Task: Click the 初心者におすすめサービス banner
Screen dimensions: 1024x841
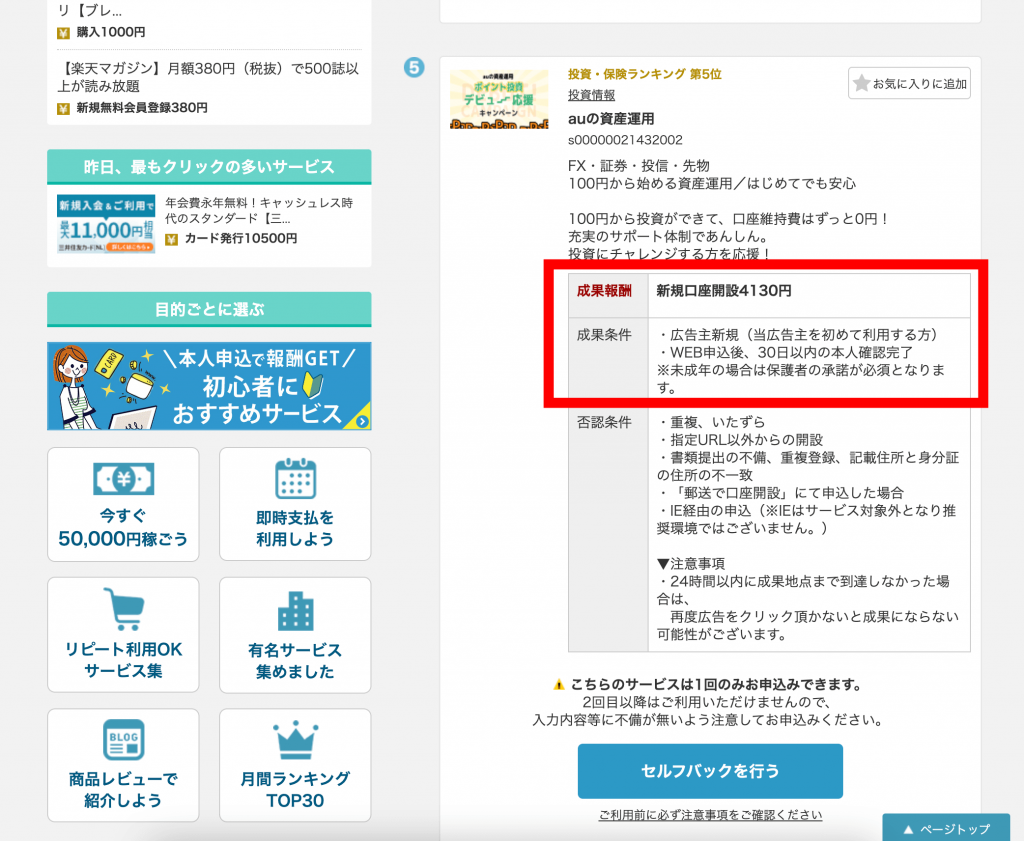Action: click(x=208, y=386)
